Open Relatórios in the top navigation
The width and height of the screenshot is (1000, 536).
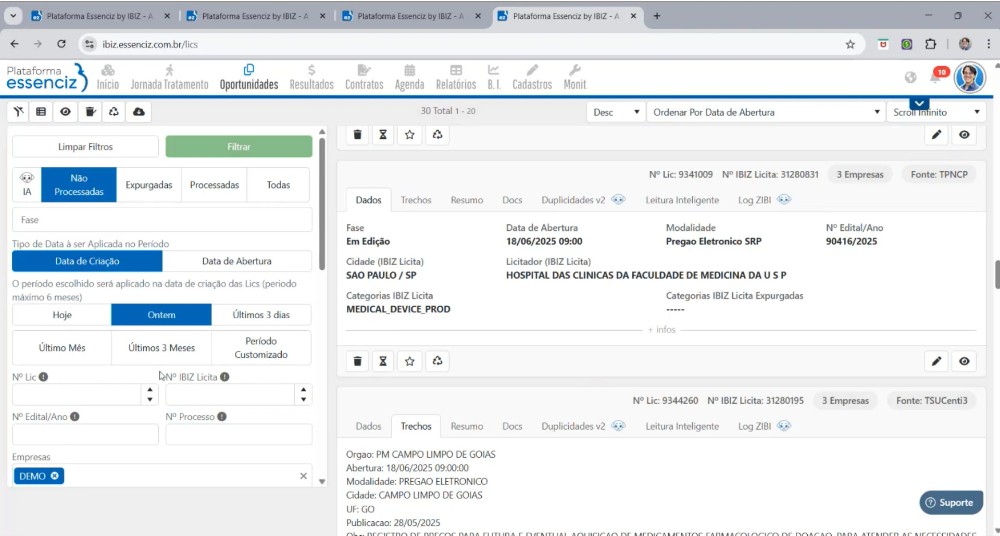coord(456,77)
